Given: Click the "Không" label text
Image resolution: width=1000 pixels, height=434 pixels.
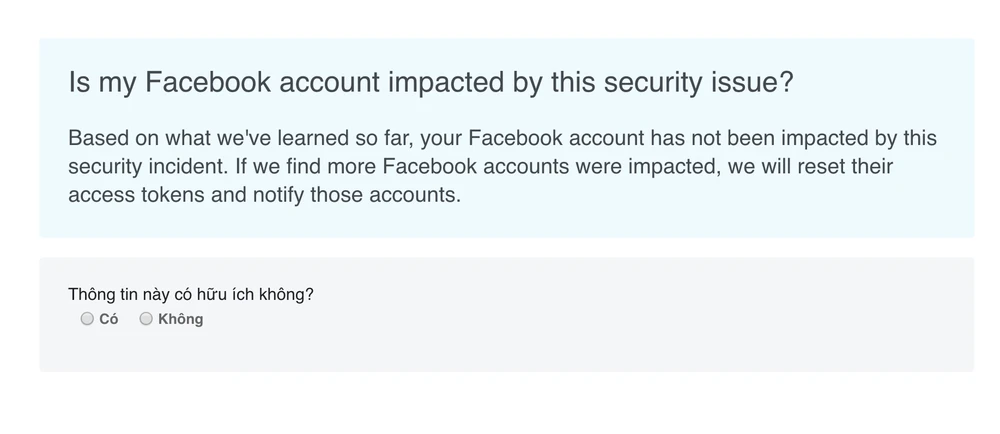Looking at the screenshot, I should tap(180, 319).
